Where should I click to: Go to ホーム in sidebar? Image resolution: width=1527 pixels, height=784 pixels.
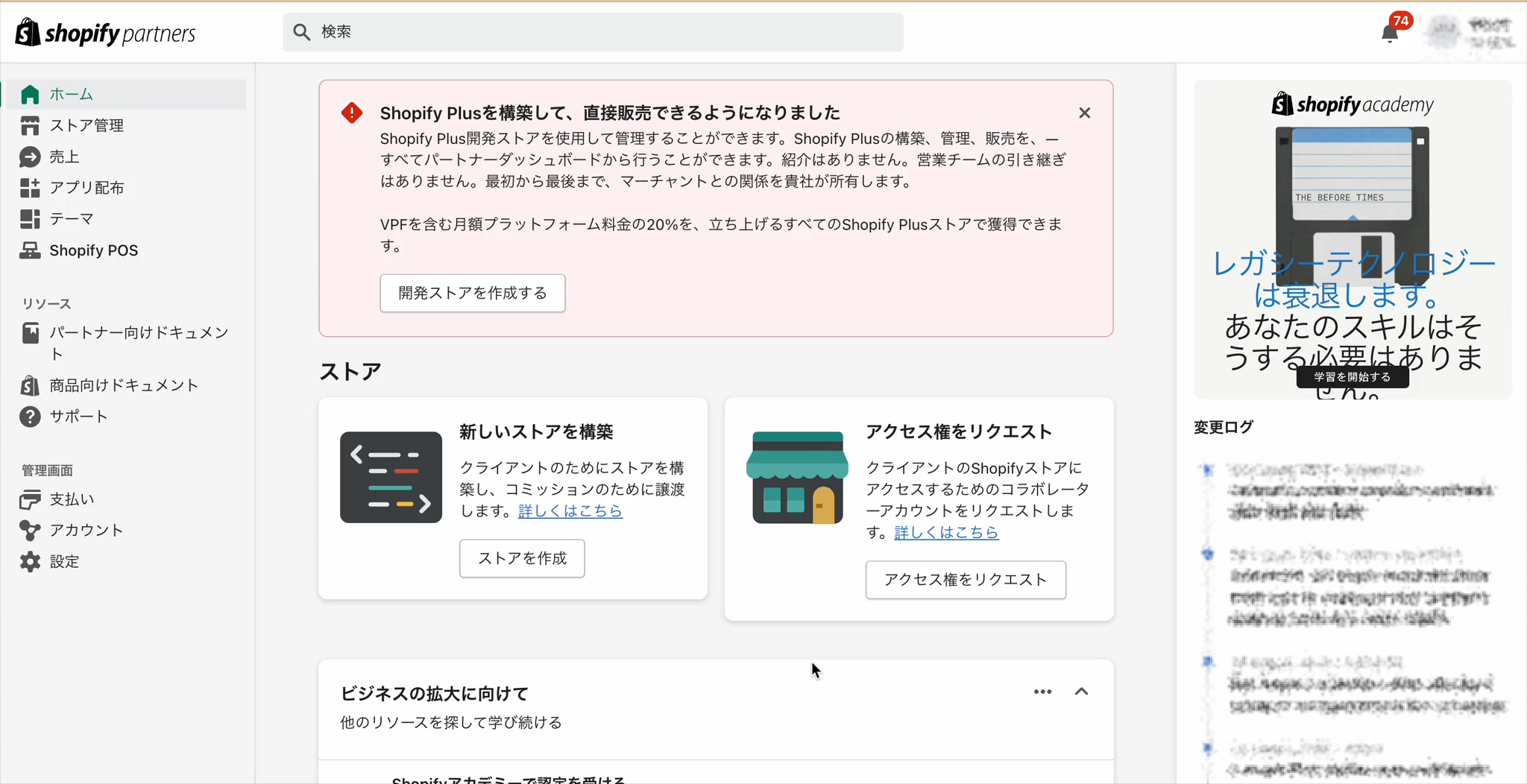click(126, 95)
